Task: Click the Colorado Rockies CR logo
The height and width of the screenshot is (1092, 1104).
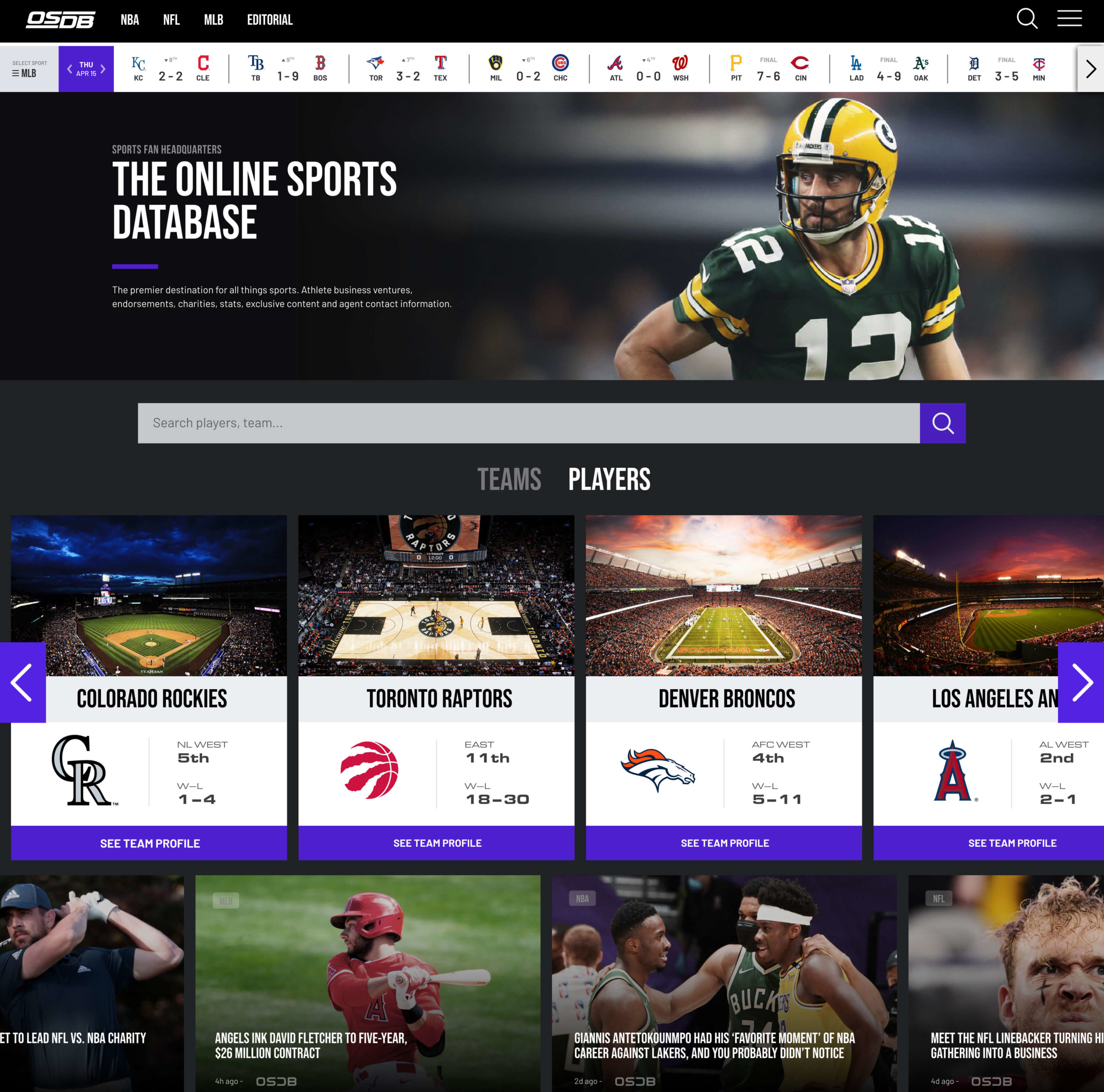Action: 84,770
